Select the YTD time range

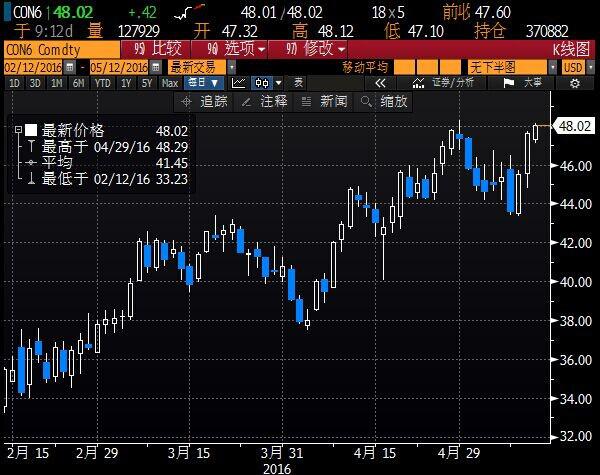(x=102, y=83)
